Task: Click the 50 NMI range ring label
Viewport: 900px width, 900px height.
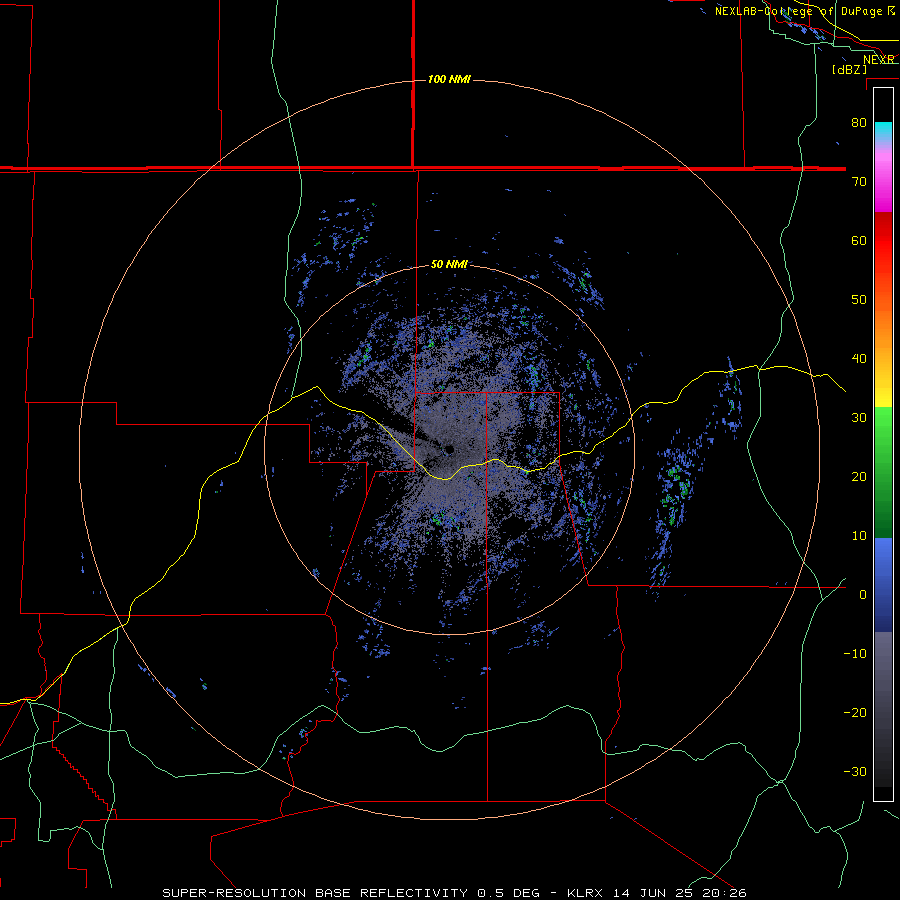Action: (449, 265)
